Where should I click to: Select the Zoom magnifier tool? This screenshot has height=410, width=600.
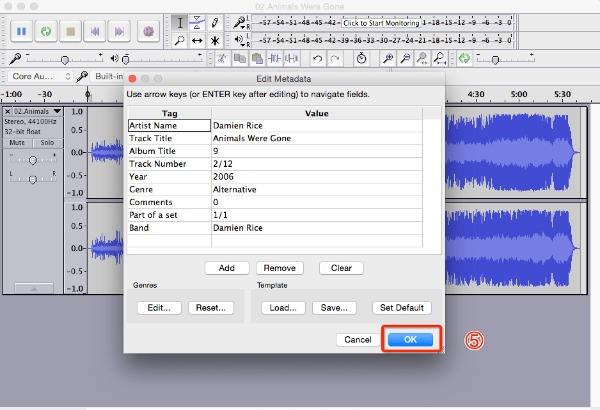pyautogui.click(x=179, y=41)
